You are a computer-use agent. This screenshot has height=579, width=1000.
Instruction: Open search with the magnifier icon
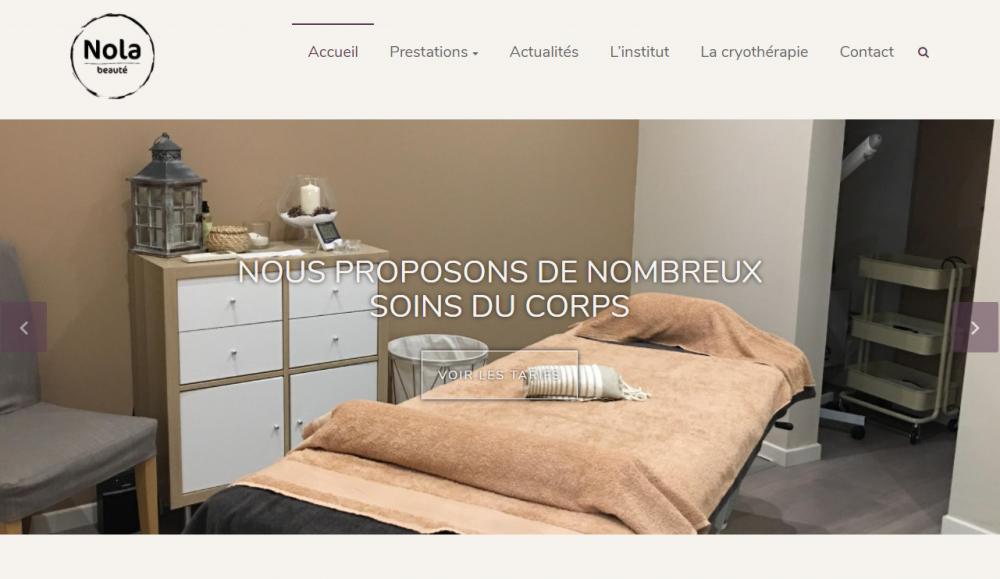point(923,52)
